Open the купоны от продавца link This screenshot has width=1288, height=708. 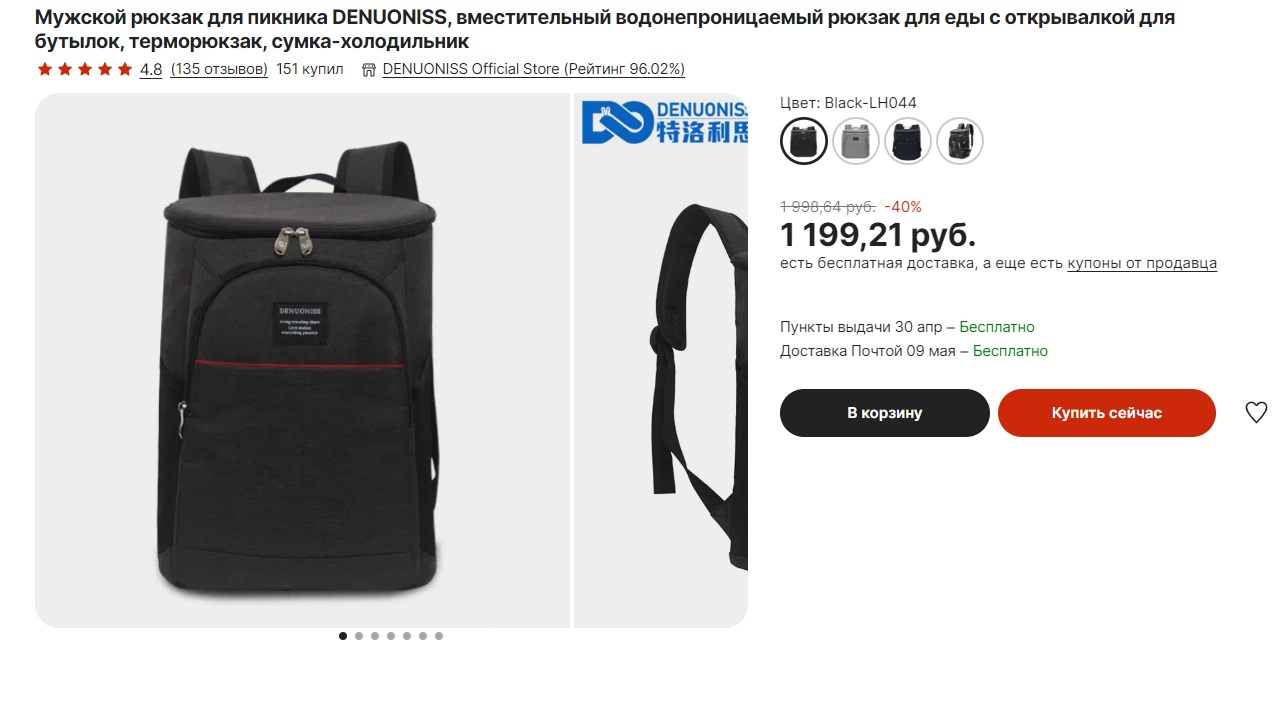point(1142,263)
